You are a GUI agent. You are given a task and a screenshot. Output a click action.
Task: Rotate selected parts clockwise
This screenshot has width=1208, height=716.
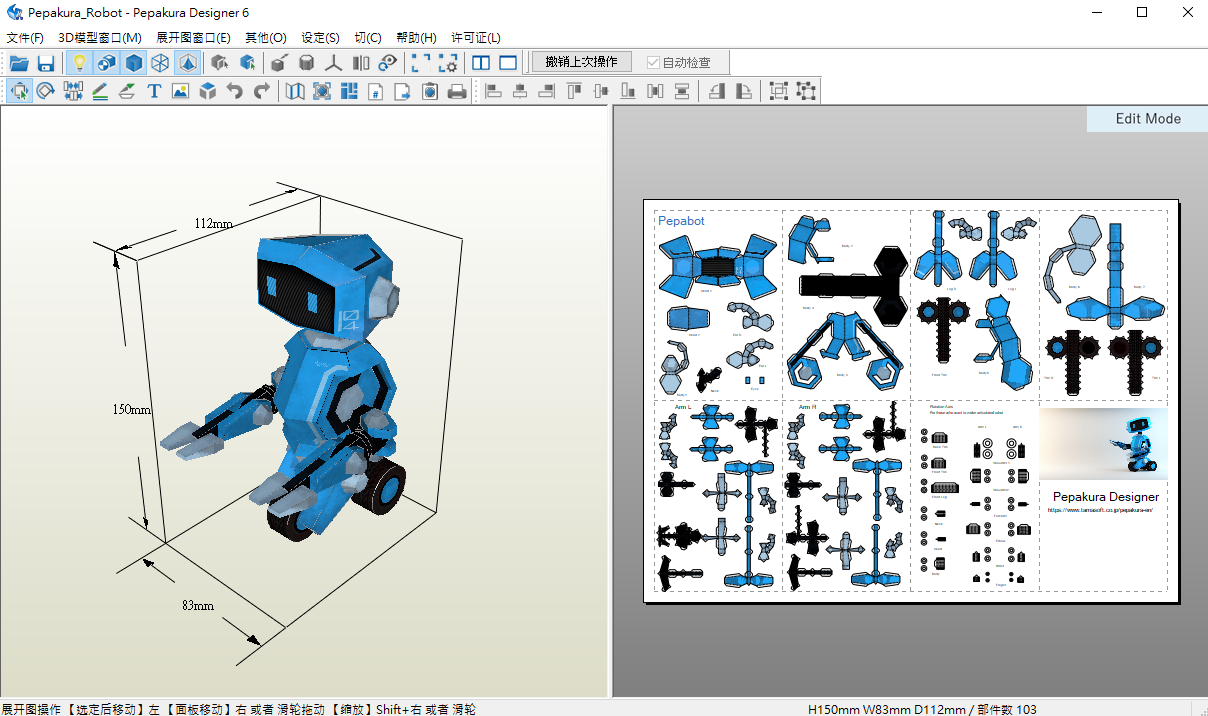tap(744, 91)
